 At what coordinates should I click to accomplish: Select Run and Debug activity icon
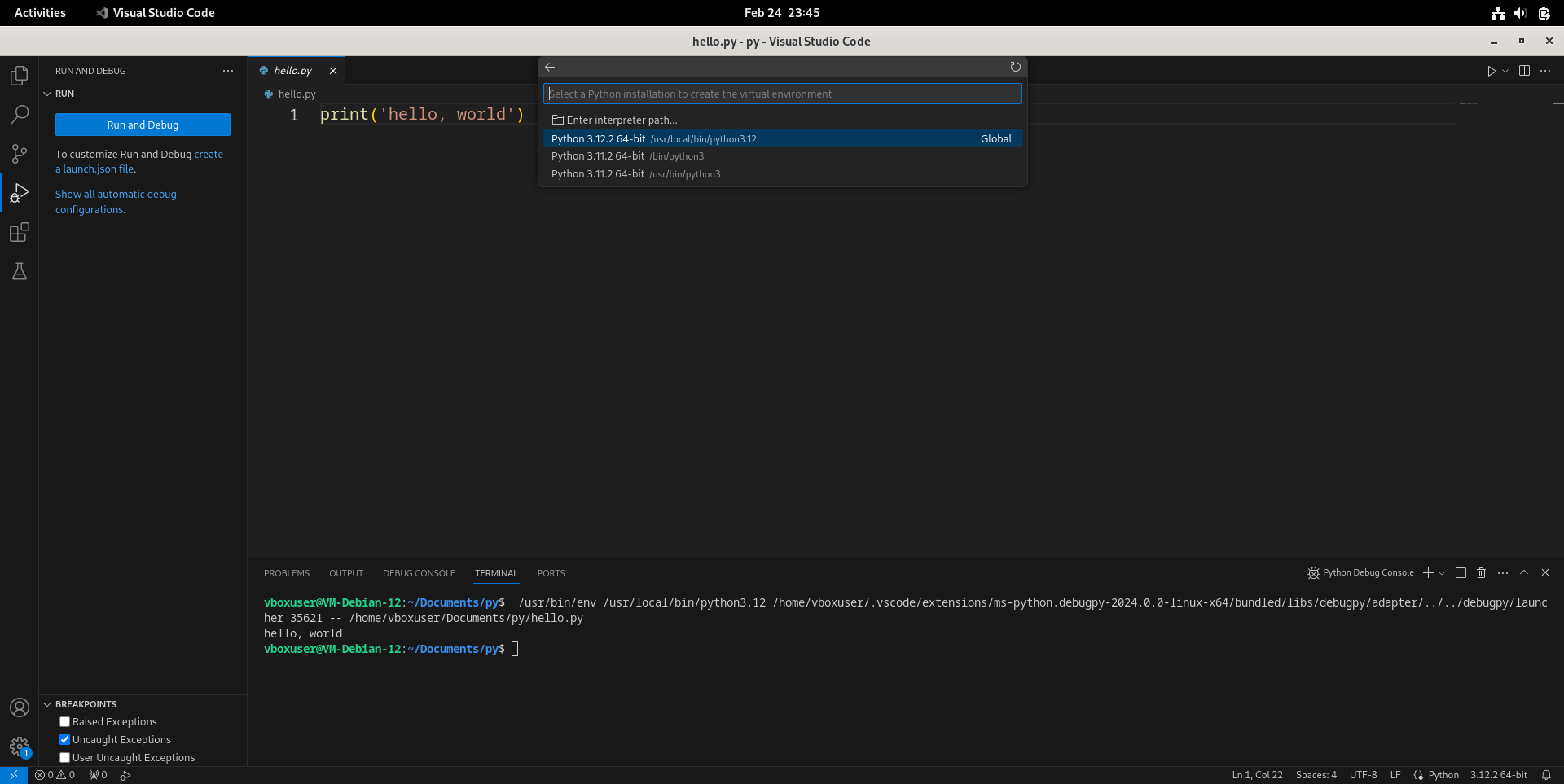[x=20, y=193]
